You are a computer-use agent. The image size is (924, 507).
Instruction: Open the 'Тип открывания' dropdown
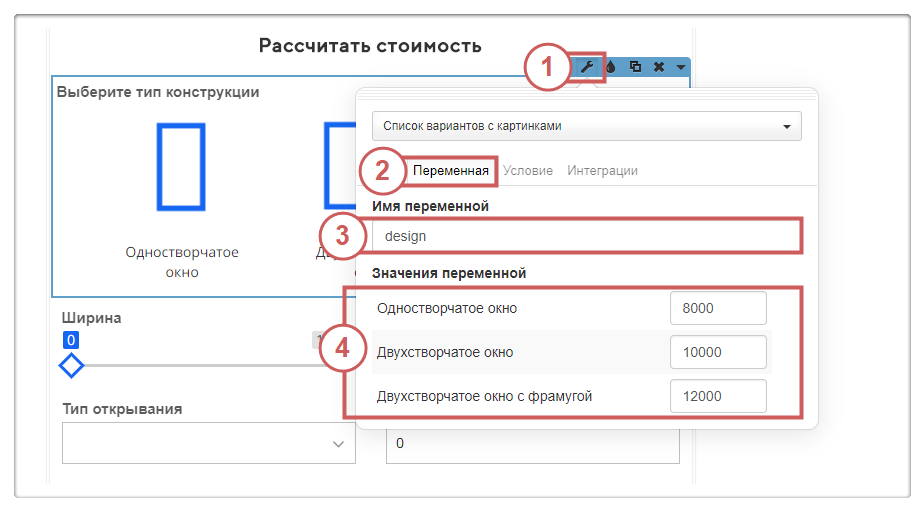[x=208, y=443]
